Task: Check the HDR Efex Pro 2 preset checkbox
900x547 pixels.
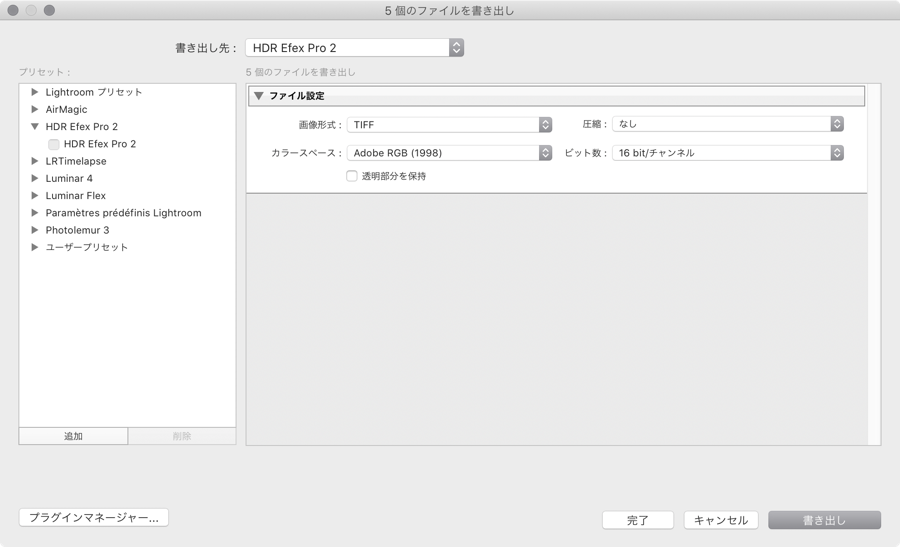Action: [54, 144]
